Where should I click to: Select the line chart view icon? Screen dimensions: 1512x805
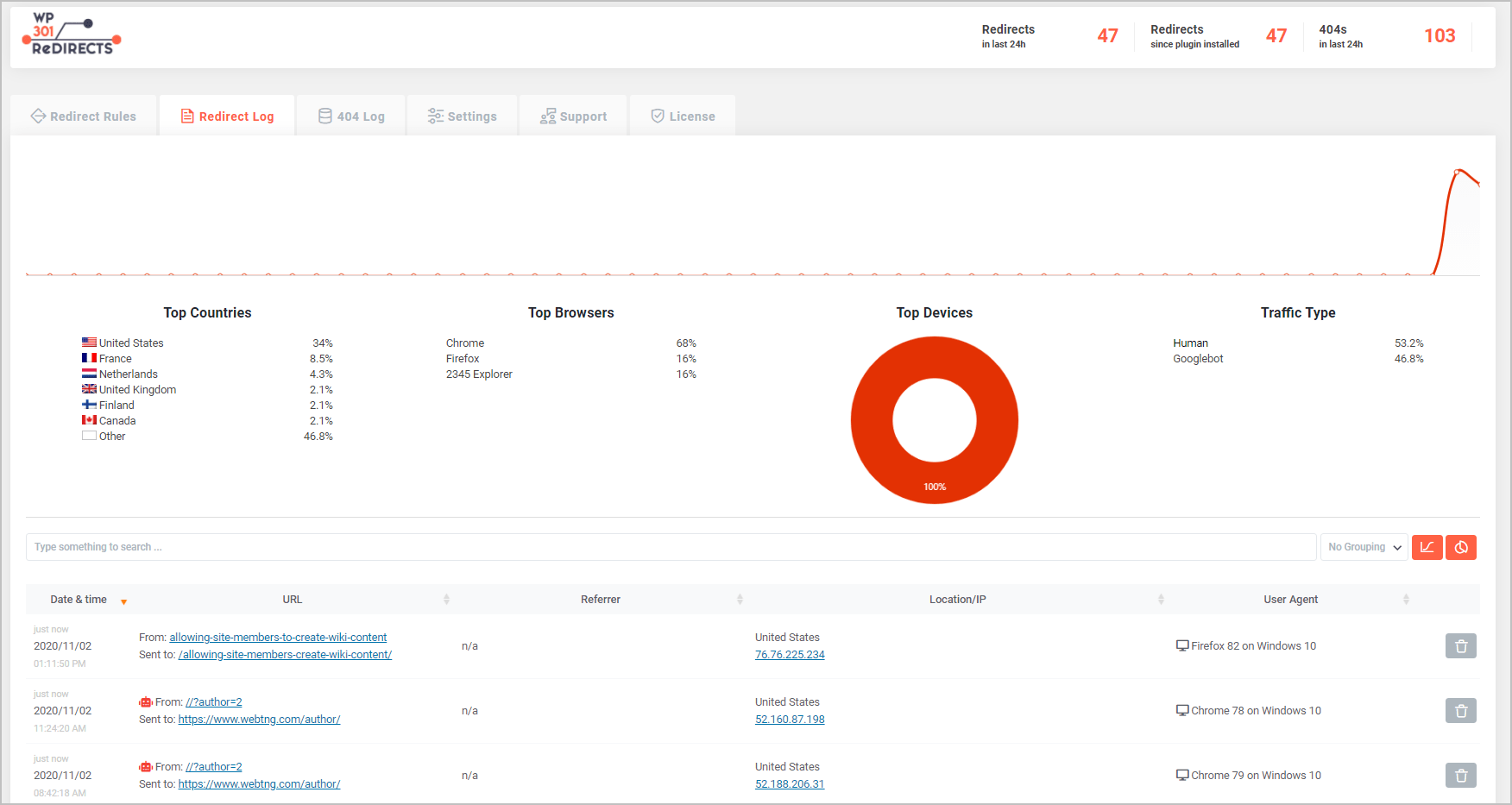pyautogui.click(x=1427, y=547)
